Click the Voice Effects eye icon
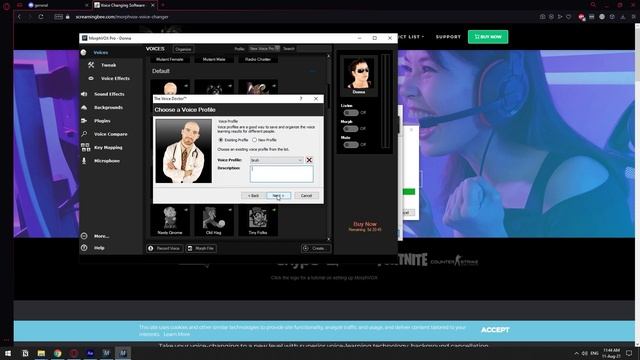The height and width of the screenshot is (360, 640). pos(91,78)
